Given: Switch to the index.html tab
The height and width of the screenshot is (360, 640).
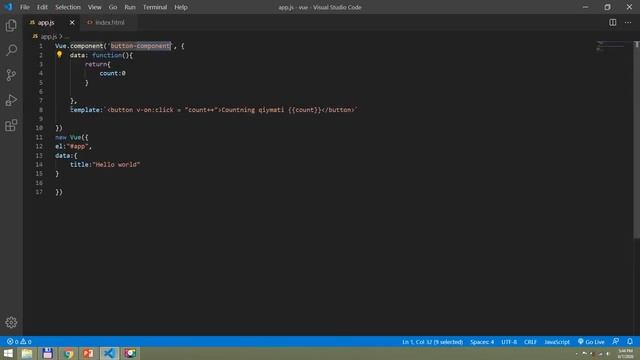Looking at the screenshot, I should click(110, 22).
